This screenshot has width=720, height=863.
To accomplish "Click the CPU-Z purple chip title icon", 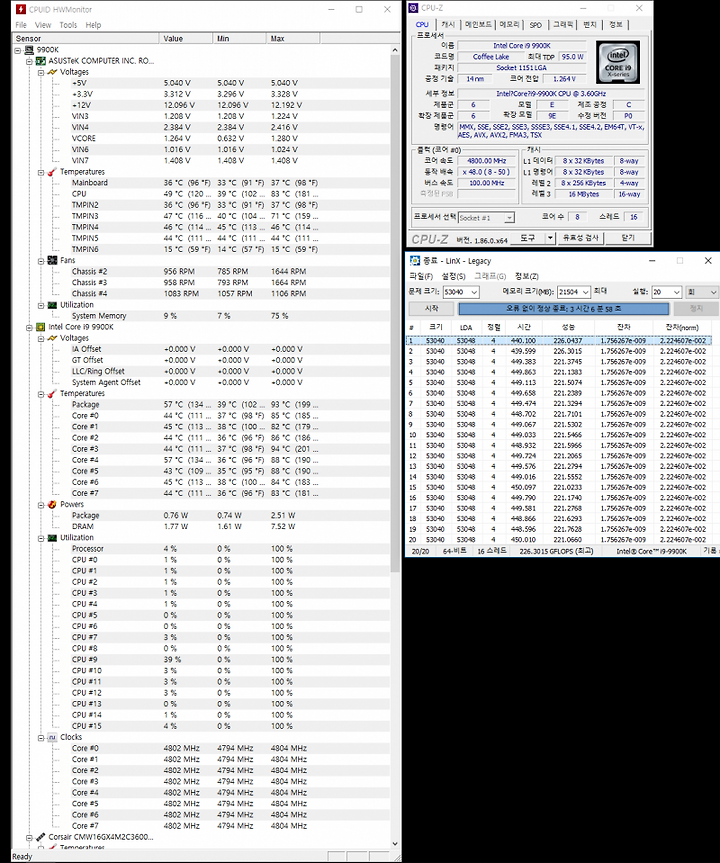I will click(413, 8).
